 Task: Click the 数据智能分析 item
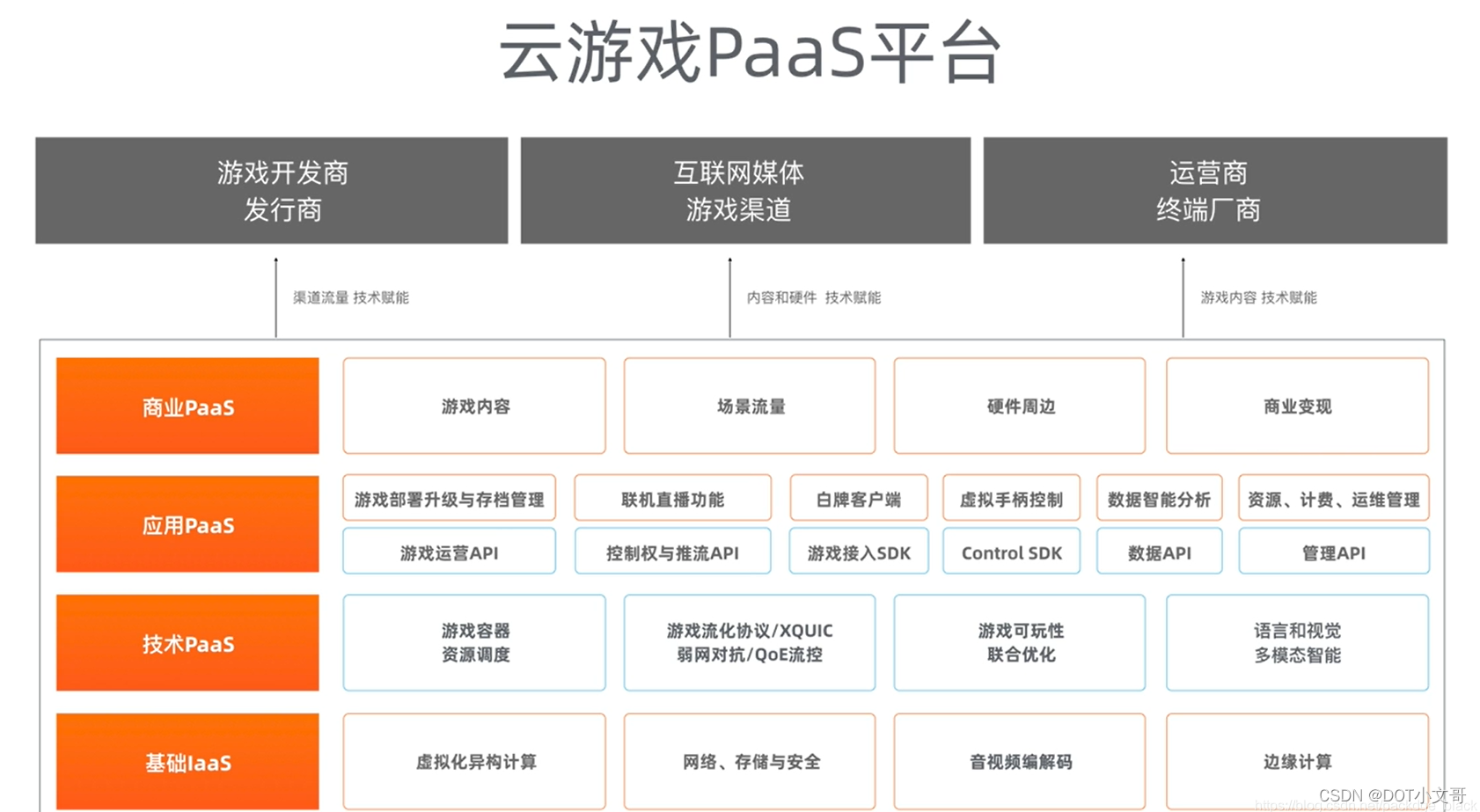click(1158, 497)
